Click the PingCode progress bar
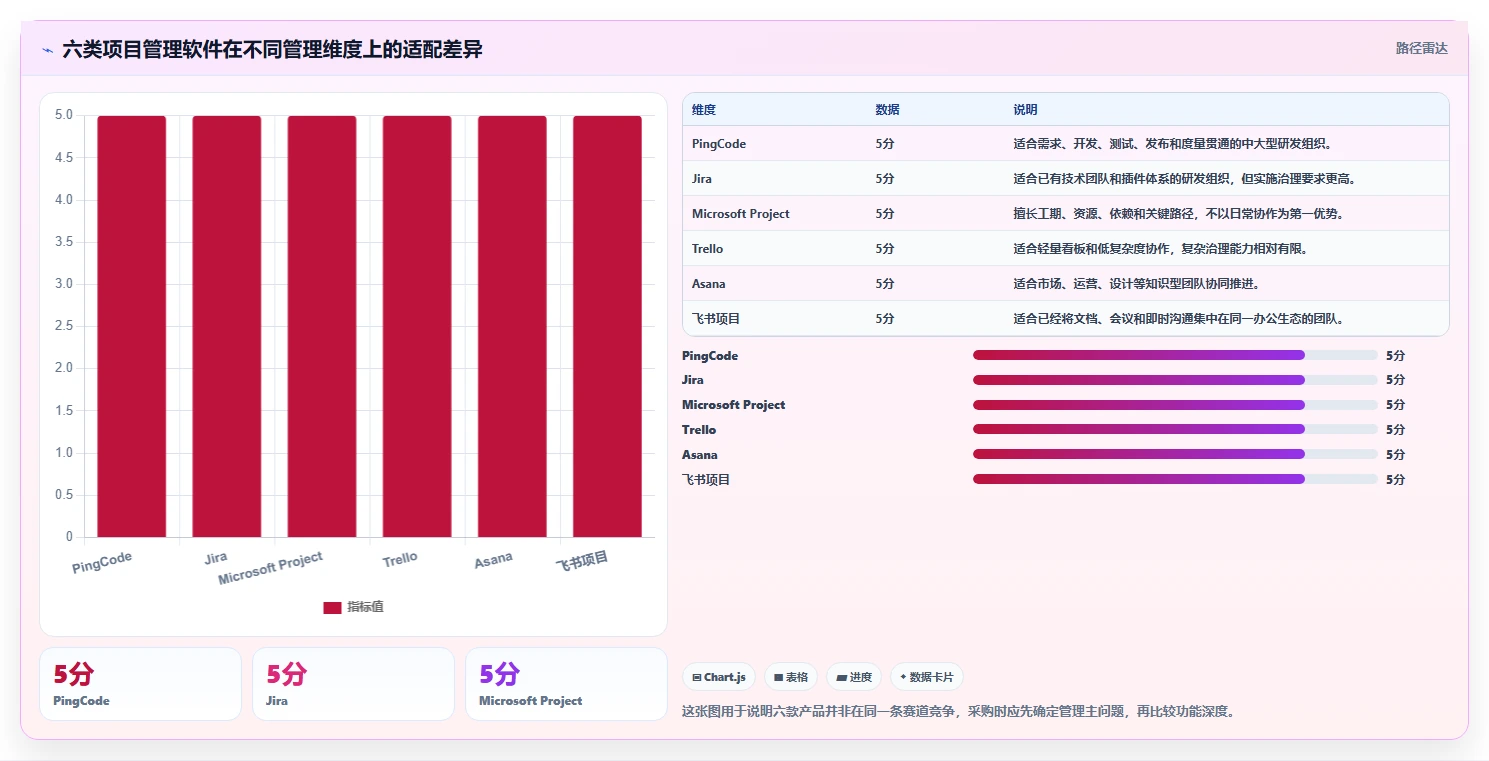This screenshot has width=1489, height=761. [1175, 355]
